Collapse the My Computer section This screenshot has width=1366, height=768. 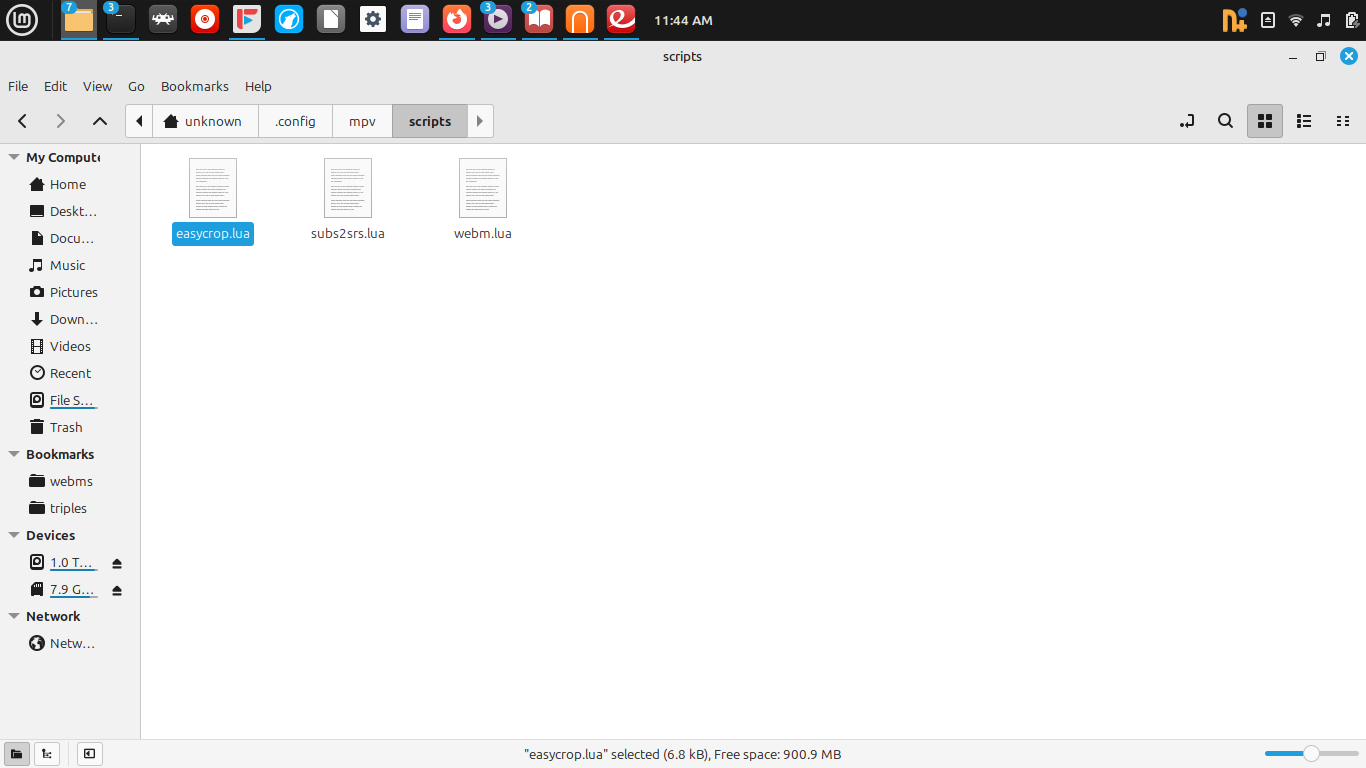click(x=14, y=157)
